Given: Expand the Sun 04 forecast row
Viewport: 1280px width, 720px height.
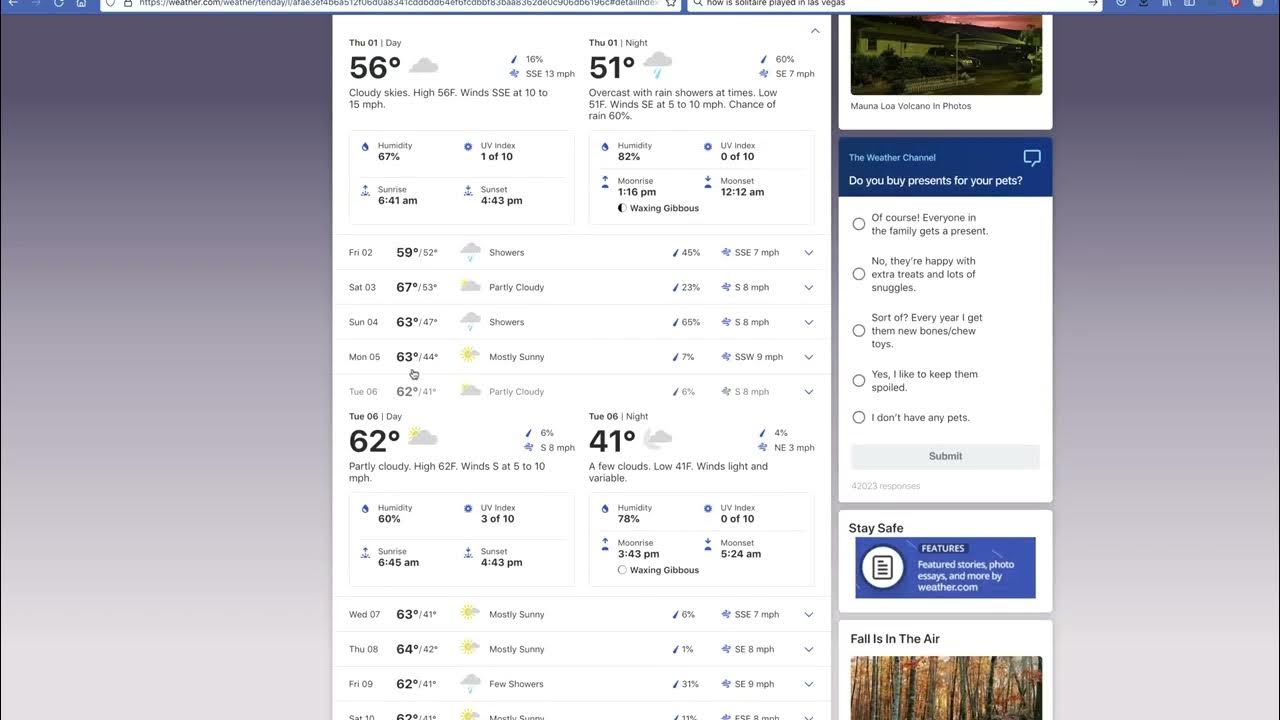Looking at the screenshot, I should (809, 323).
